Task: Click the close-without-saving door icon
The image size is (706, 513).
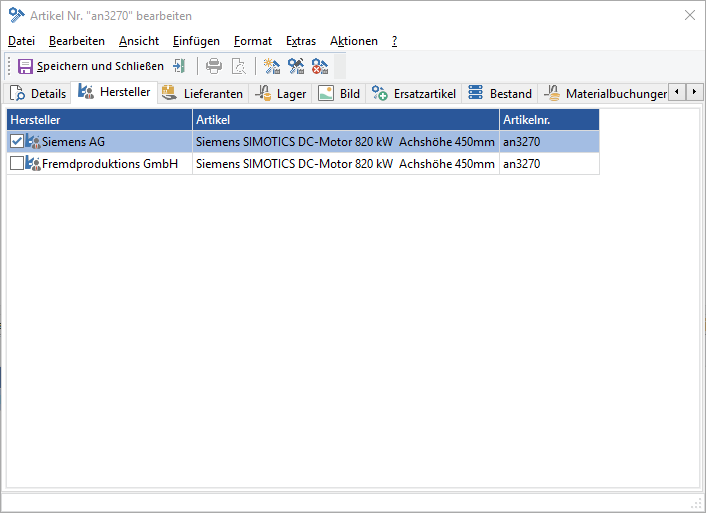Action: [179, 66]
